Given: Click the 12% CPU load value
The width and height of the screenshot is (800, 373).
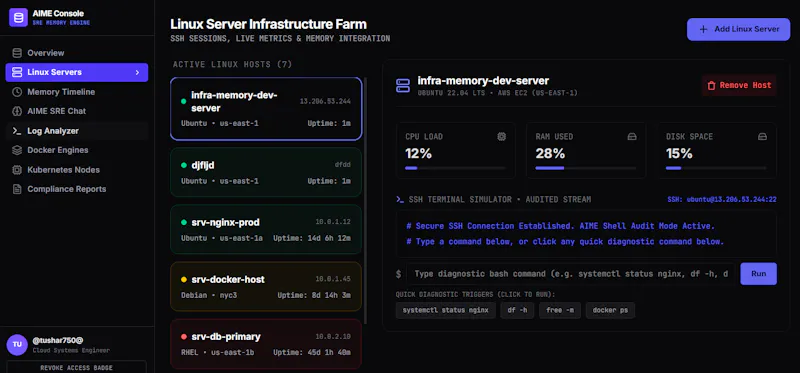Looking at the screenshot, I should (418, 153).
